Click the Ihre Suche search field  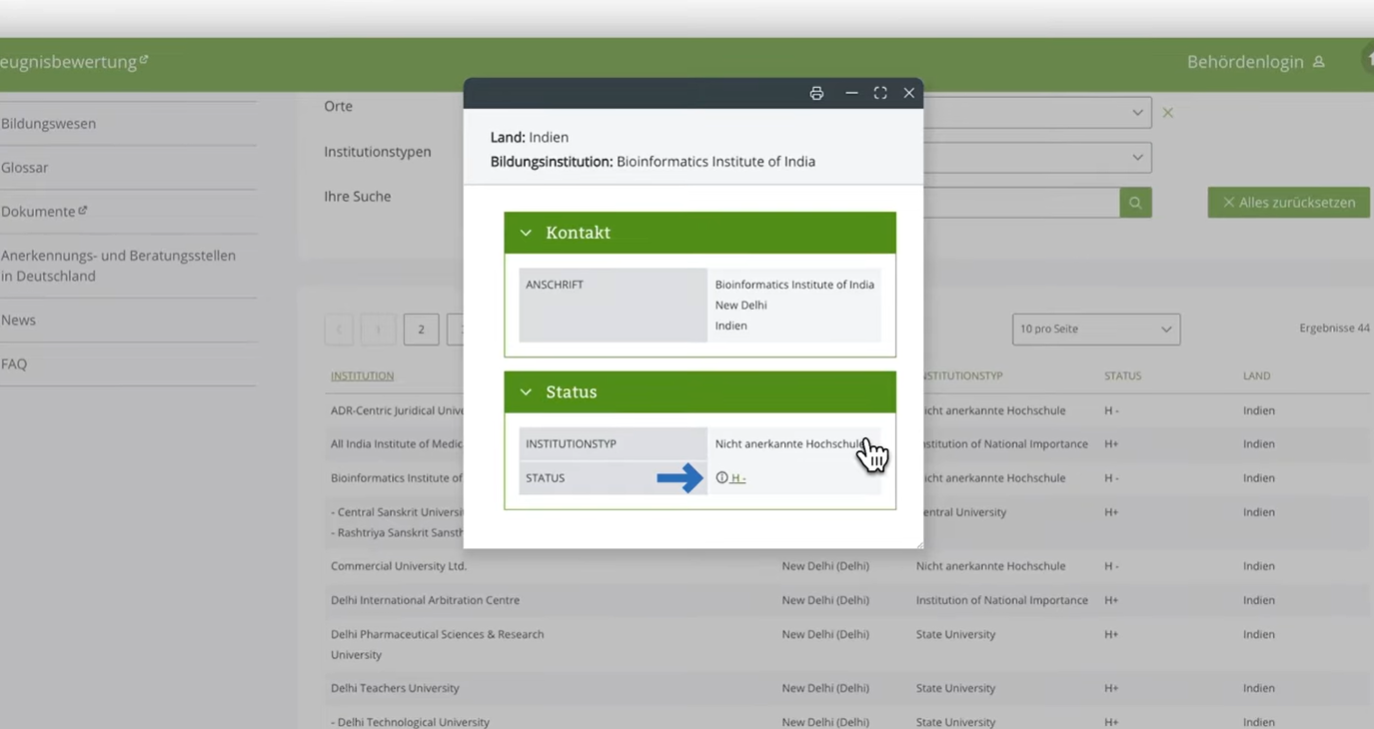1021,202
